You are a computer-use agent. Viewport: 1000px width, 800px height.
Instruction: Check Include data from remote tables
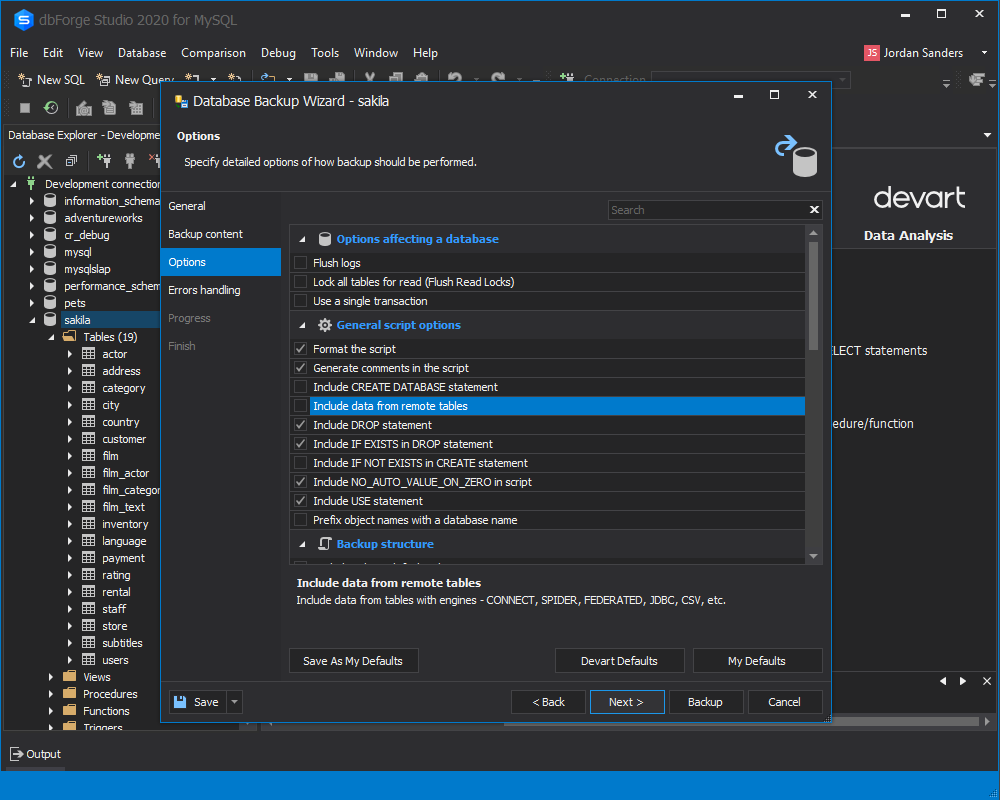pyautogui.click(x=300, y=406)
